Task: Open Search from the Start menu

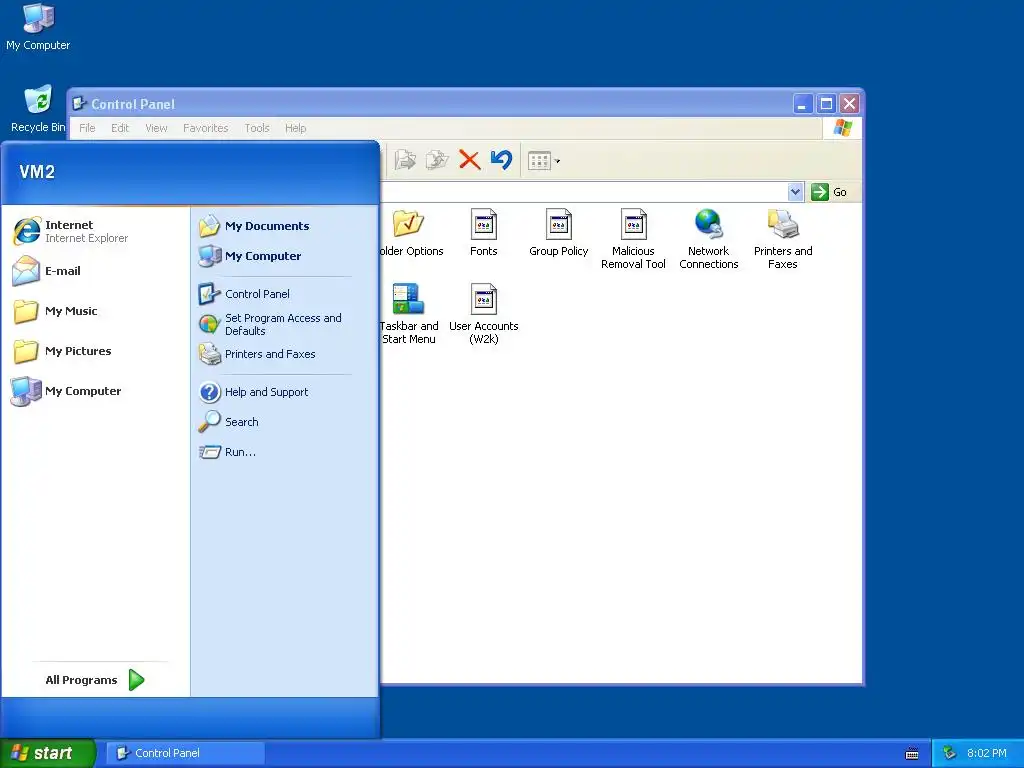Action: [229, 422]
